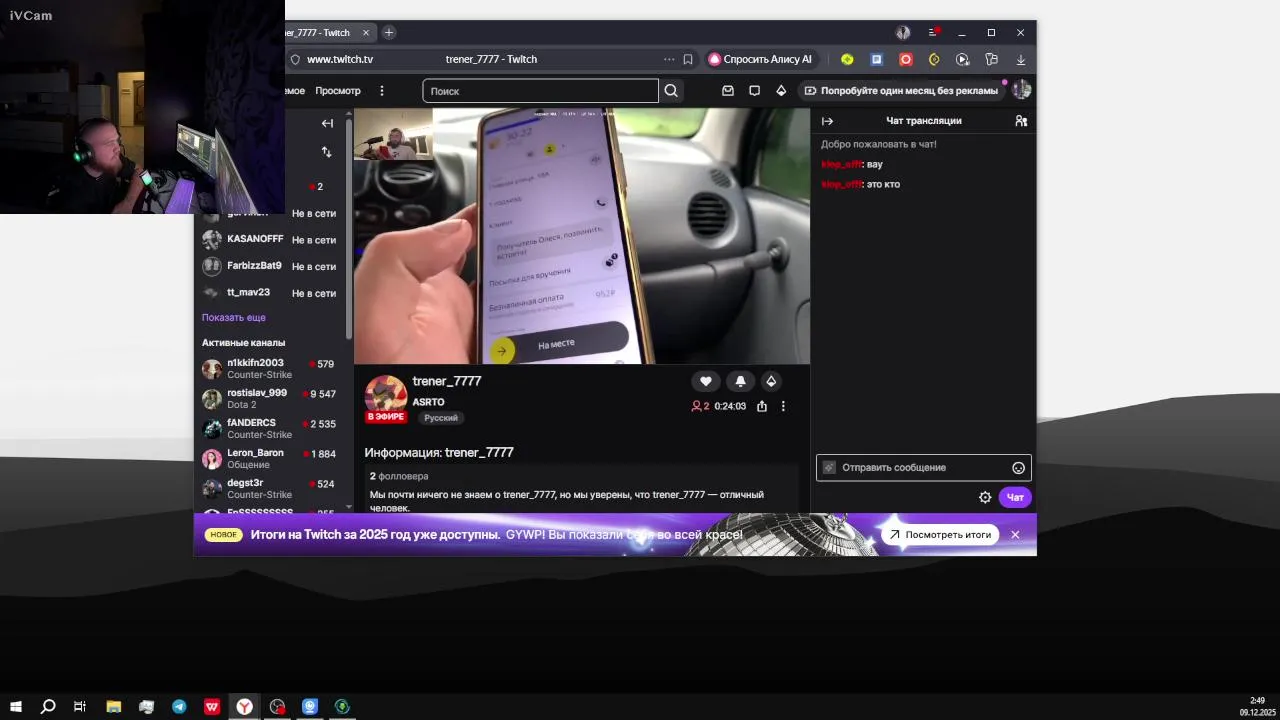
Task: Open a new browser tab with plus
Action: point(389,33)
